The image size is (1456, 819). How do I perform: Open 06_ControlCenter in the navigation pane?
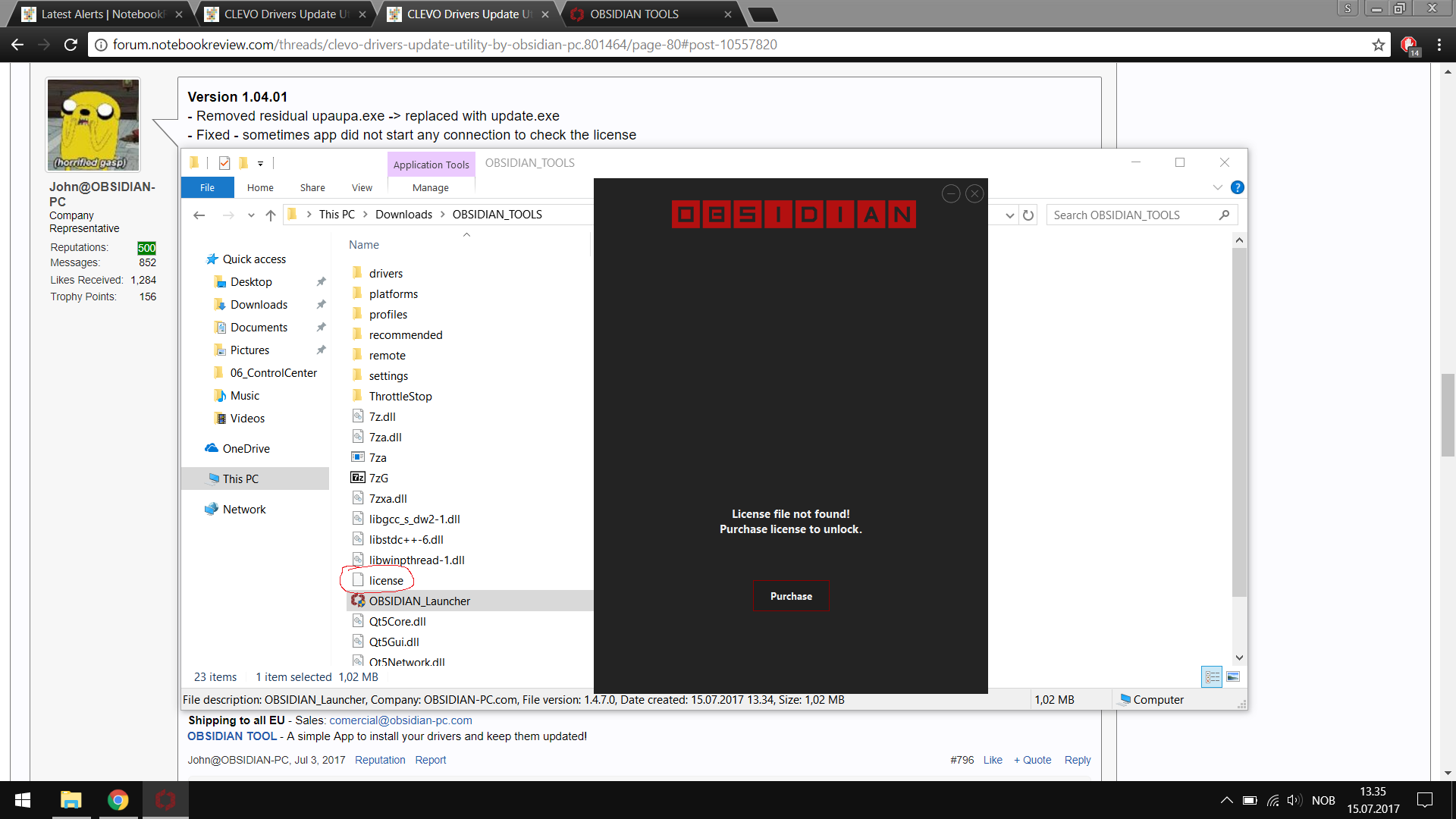point(273,373)
